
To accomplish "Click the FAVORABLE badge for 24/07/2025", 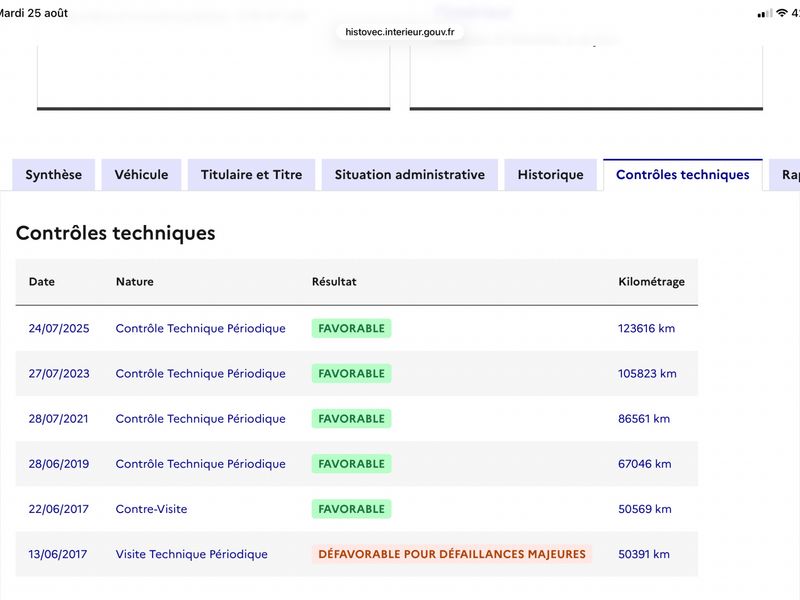I will (352, 328).
